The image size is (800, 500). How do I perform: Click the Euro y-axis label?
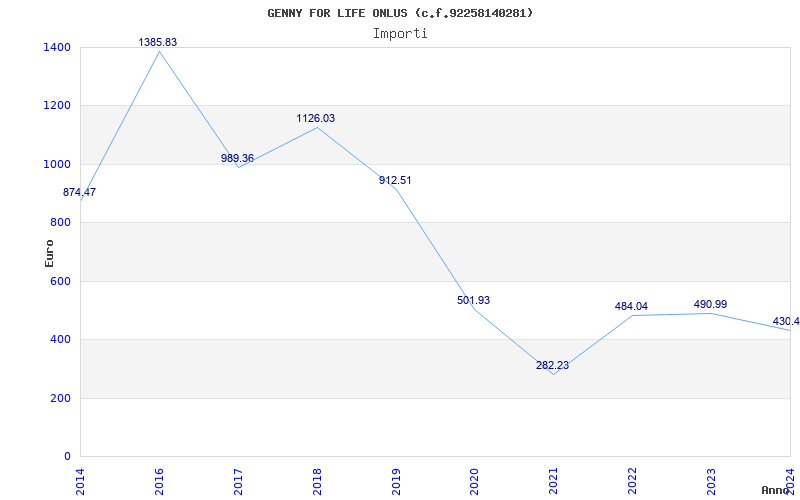click(x=49, y=253)
